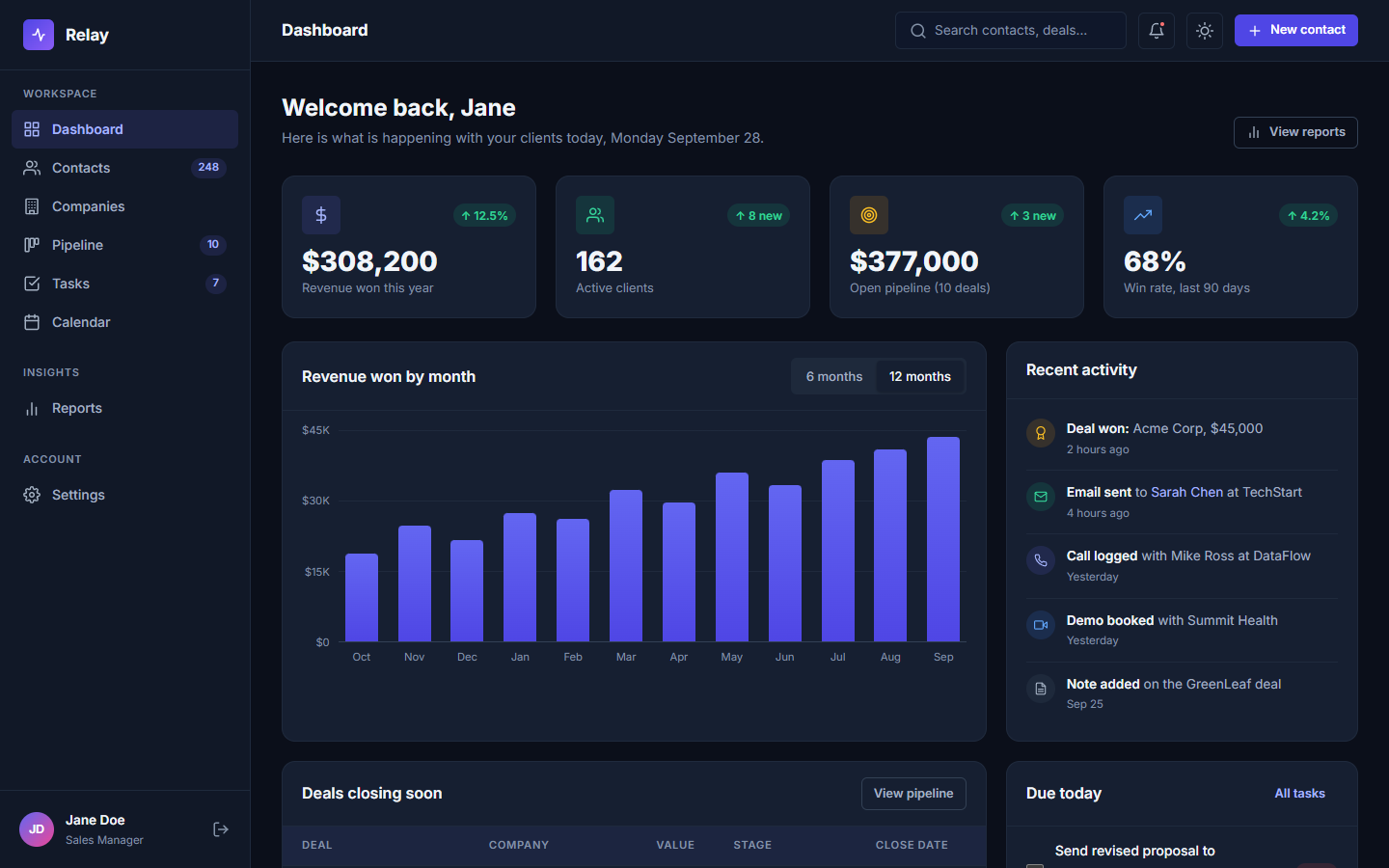This screenshot has width=1389, height=868.
Task: Click the CLOSE DATE column header
Action: coord(912,845)
